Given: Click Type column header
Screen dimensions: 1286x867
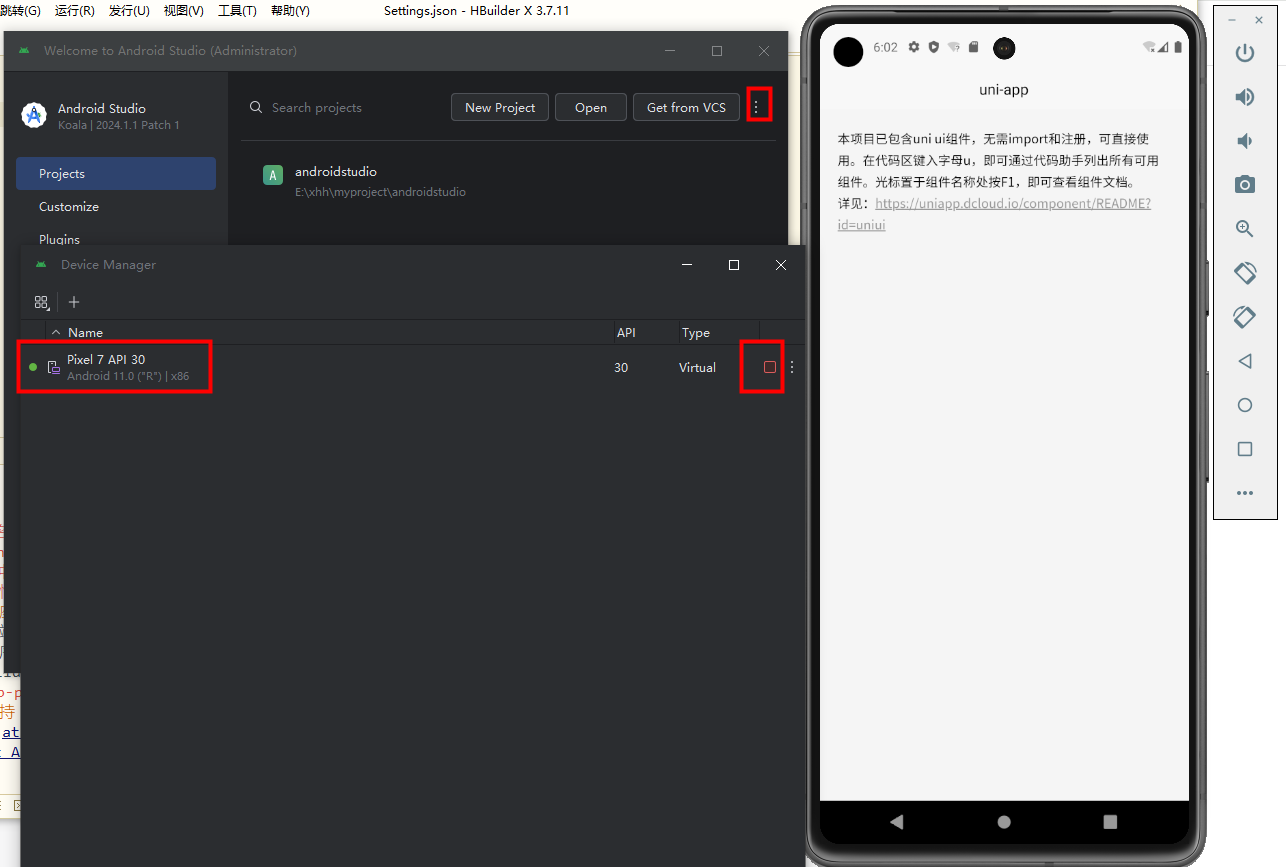Looking at the screenshot, I should point(696,332).
